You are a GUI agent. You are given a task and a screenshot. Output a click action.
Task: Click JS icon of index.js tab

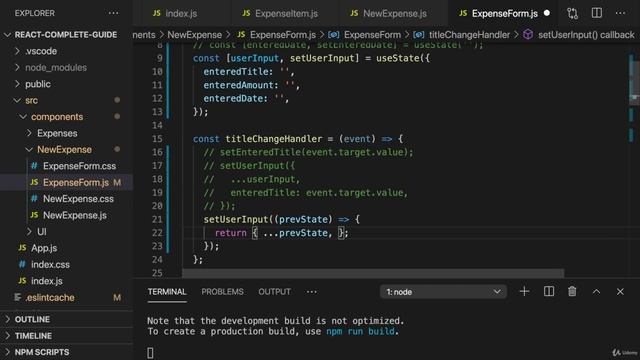[x=157, y=13]
